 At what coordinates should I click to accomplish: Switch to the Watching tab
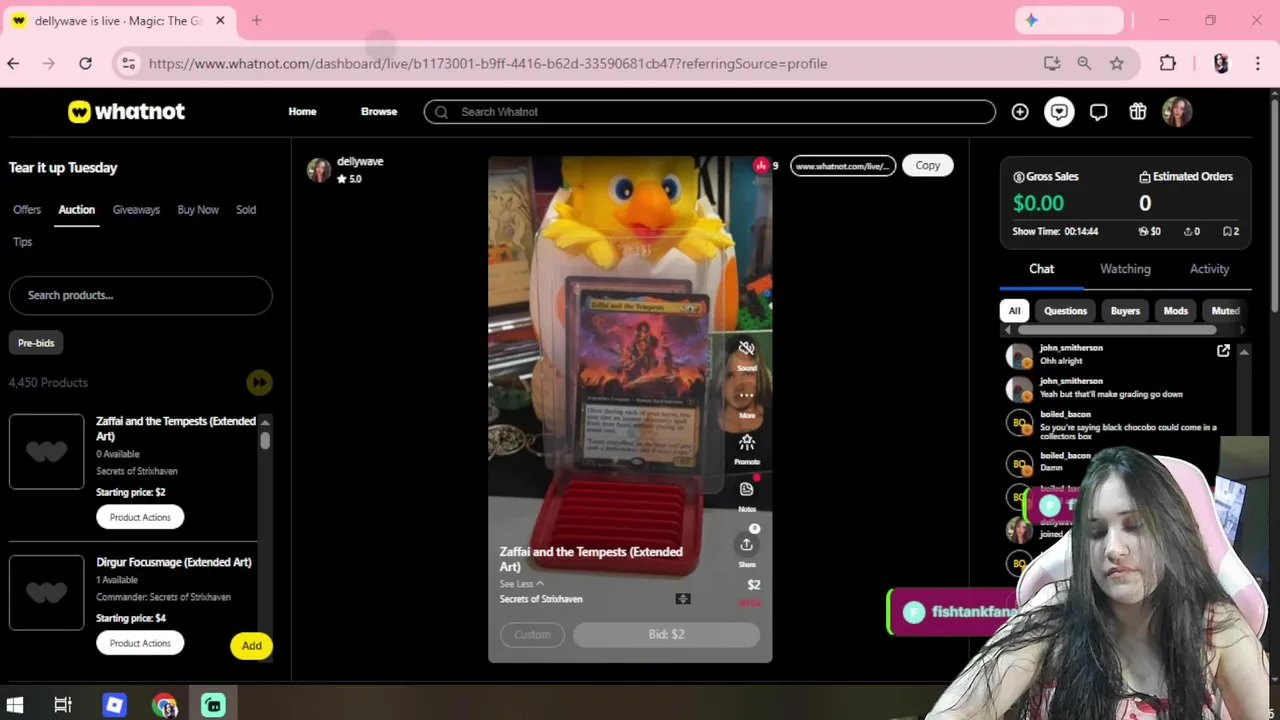click(1125, 269)
